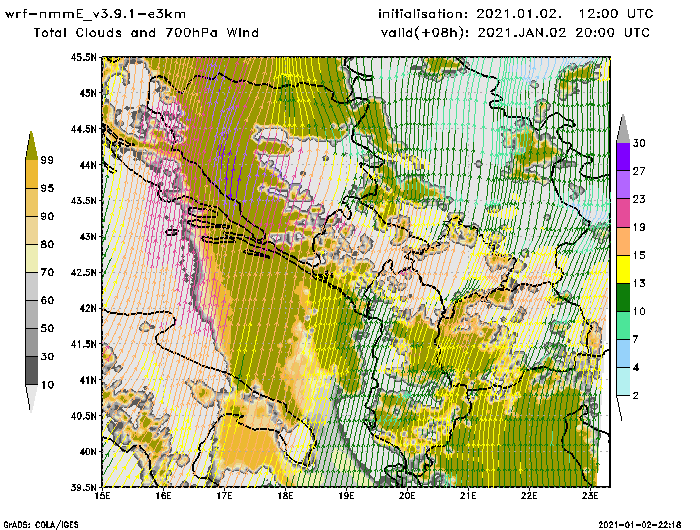Click the '95' value on cloud legend
The height and width of the screenshot is (530, 700).
pos(47,188)
